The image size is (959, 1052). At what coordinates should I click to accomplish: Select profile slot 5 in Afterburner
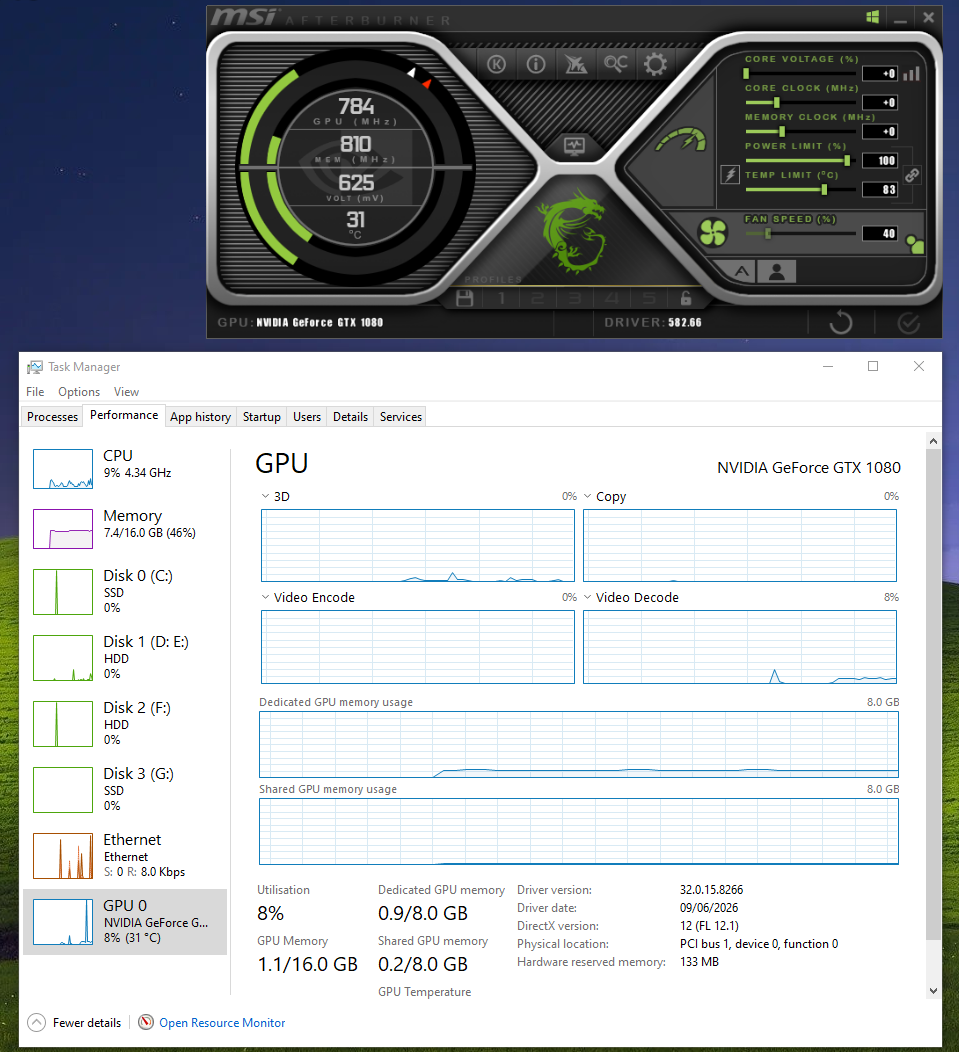[648, 298]
